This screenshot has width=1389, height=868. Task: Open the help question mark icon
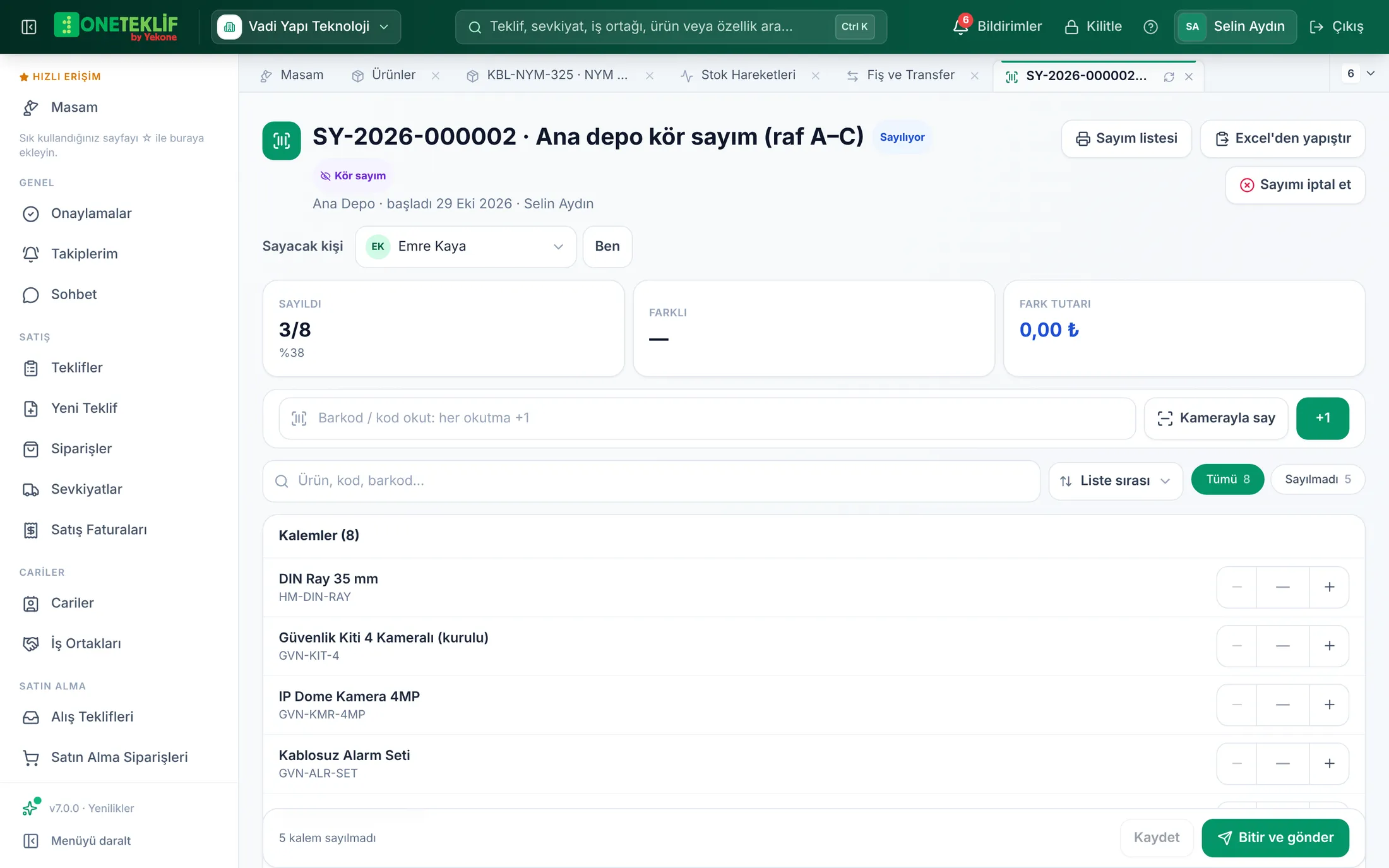[x=1150, y=27]
